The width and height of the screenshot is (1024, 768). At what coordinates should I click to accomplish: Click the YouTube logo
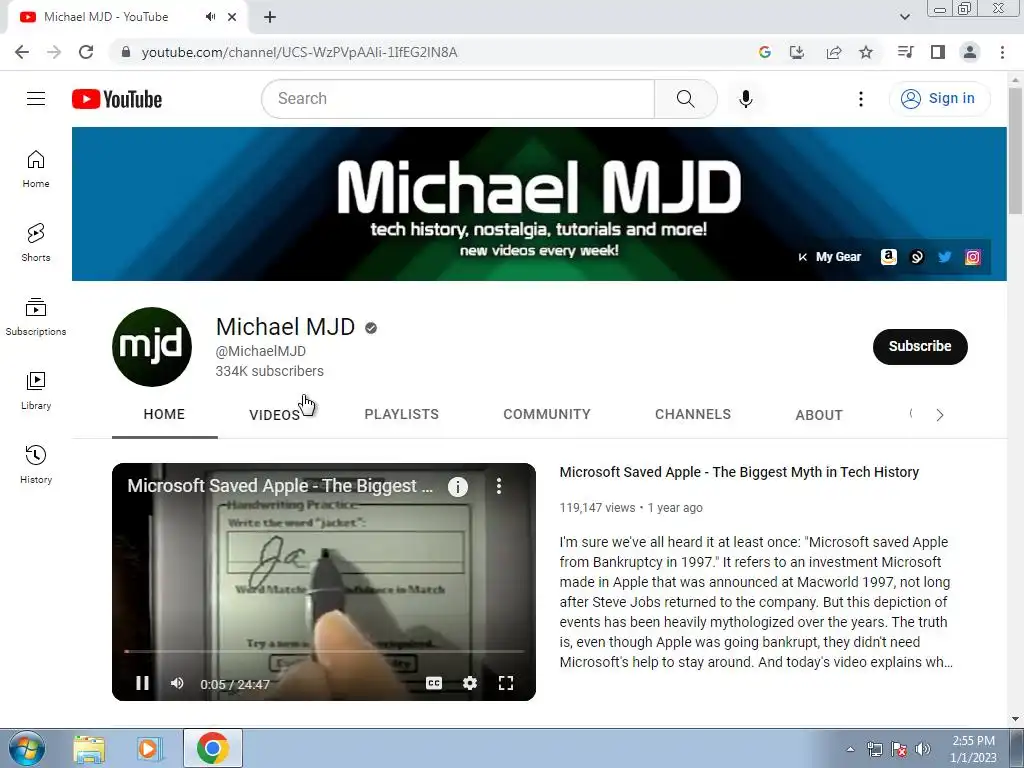point(117,99)
